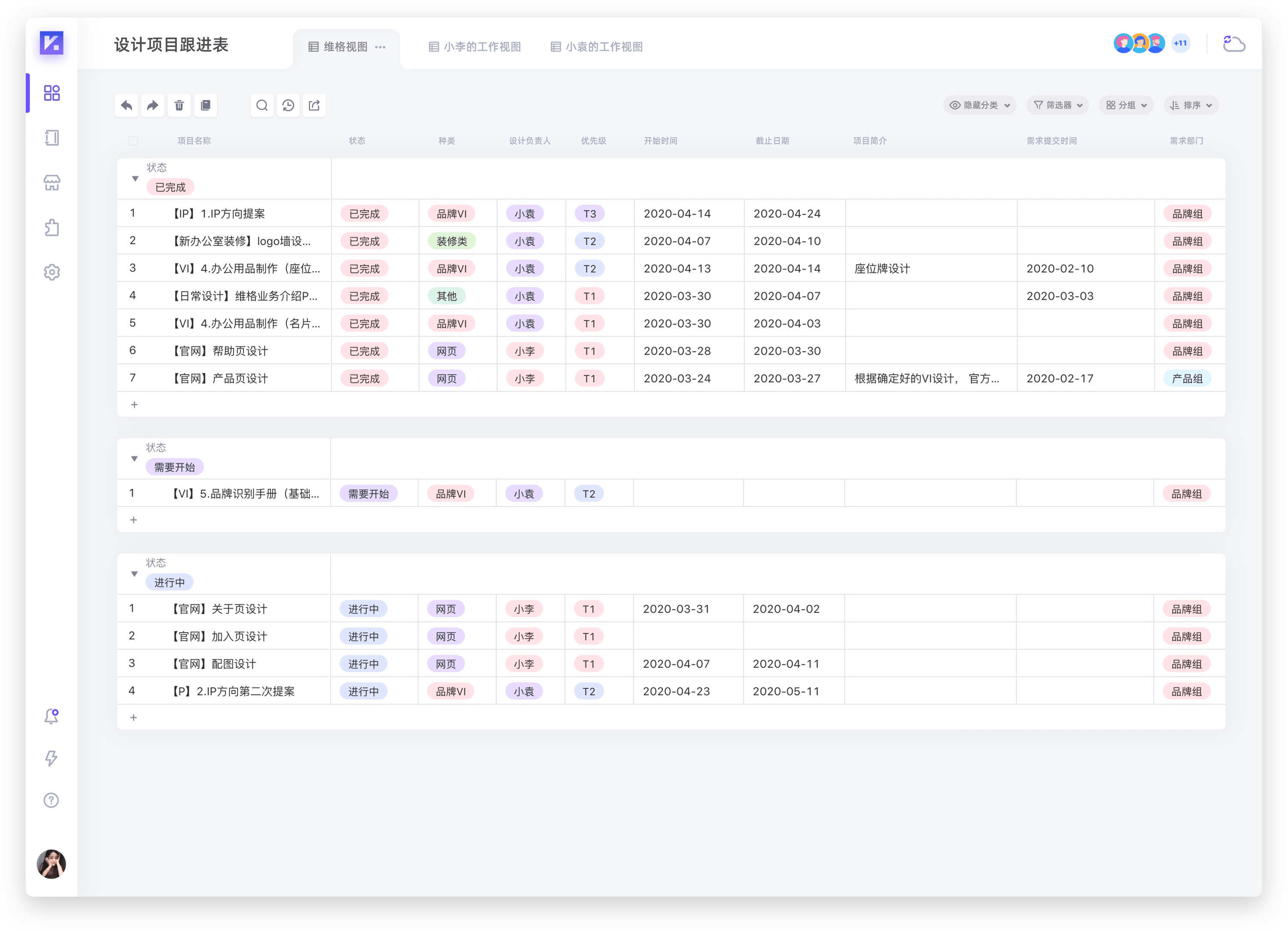Open the search magnifier tool
Image resolution: width=1288 pixels, height=931 pixels.
[262, 105]
